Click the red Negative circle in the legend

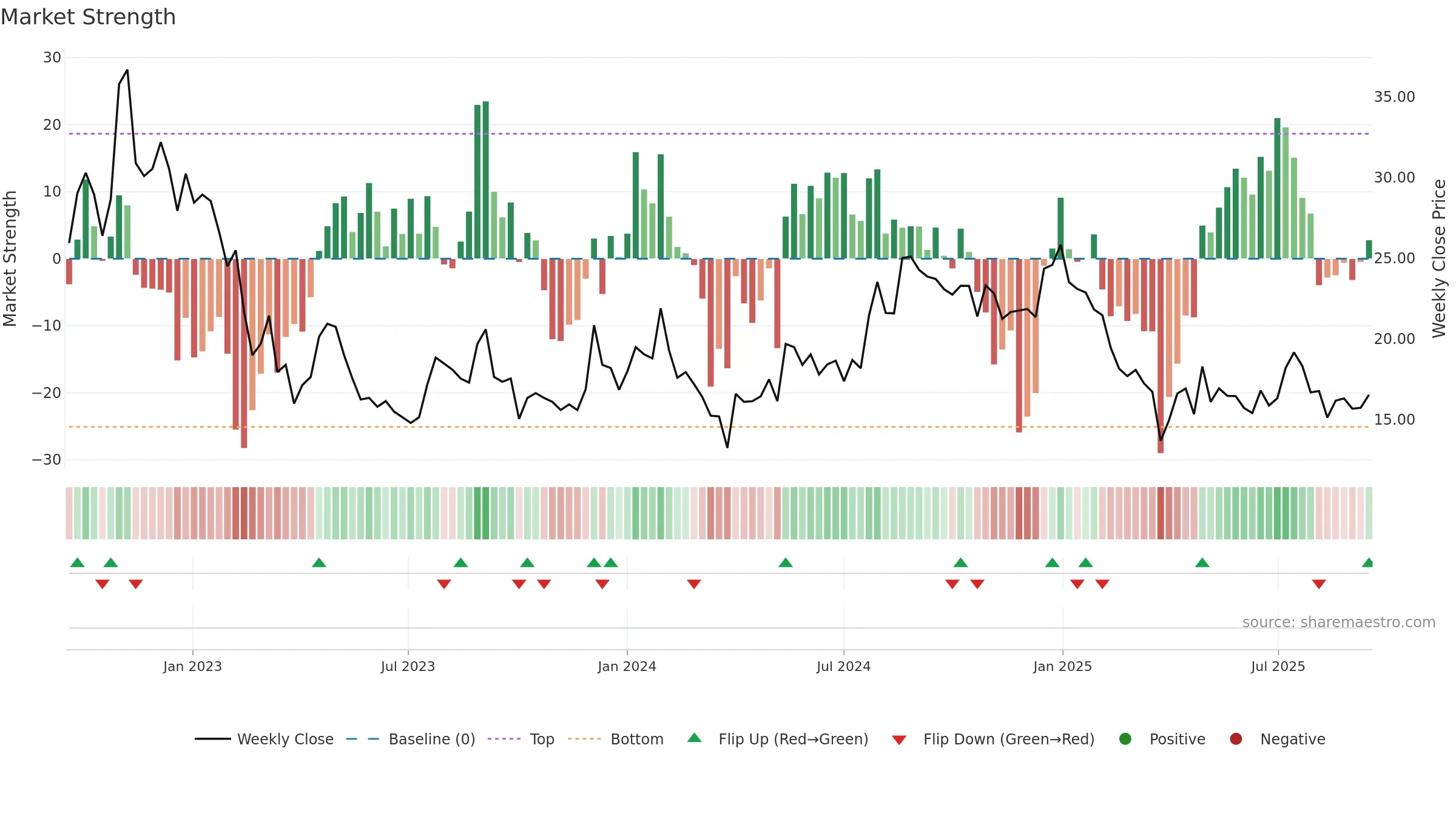(1236, 739)
